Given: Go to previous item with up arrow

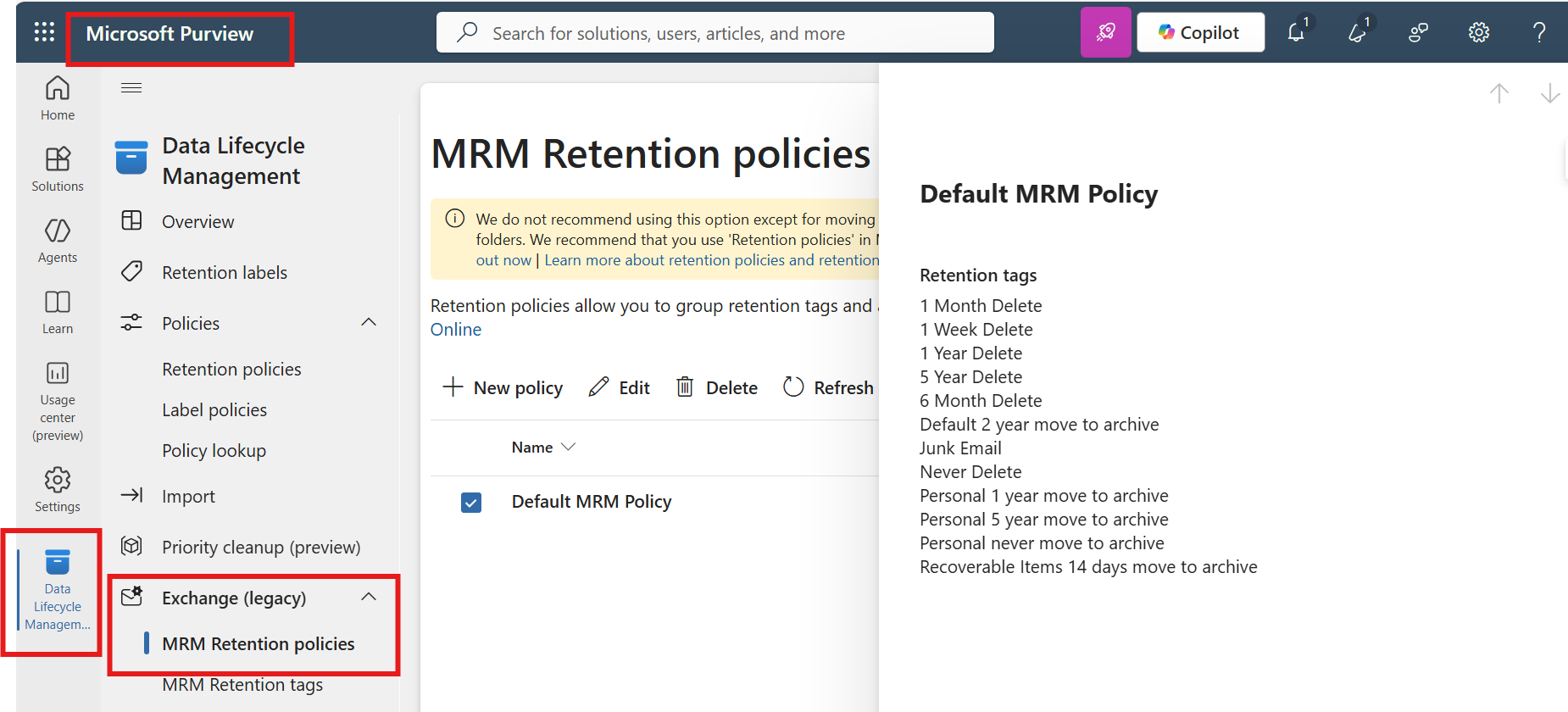Looking at the screenshot, I should (x=1499, y=93).
